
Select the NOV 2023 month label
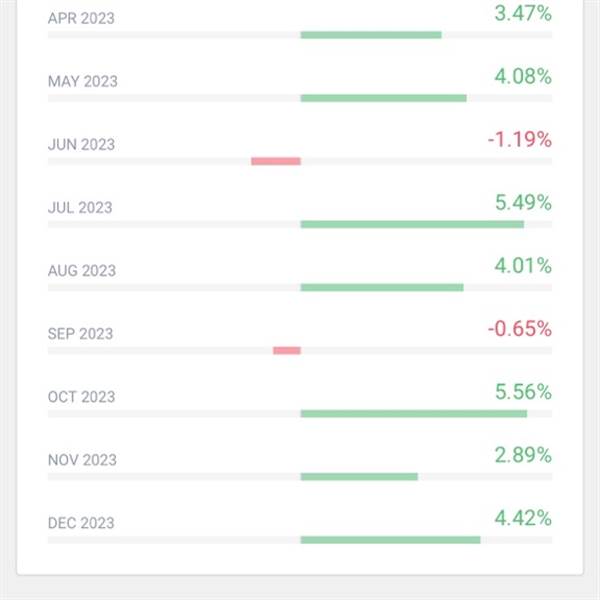pos(82,459)
